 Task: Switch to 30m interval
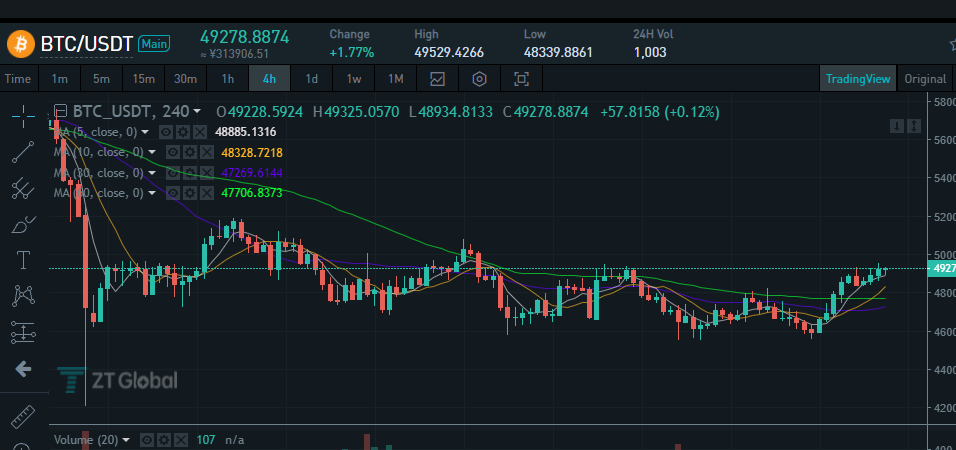[x=185, y=79]
